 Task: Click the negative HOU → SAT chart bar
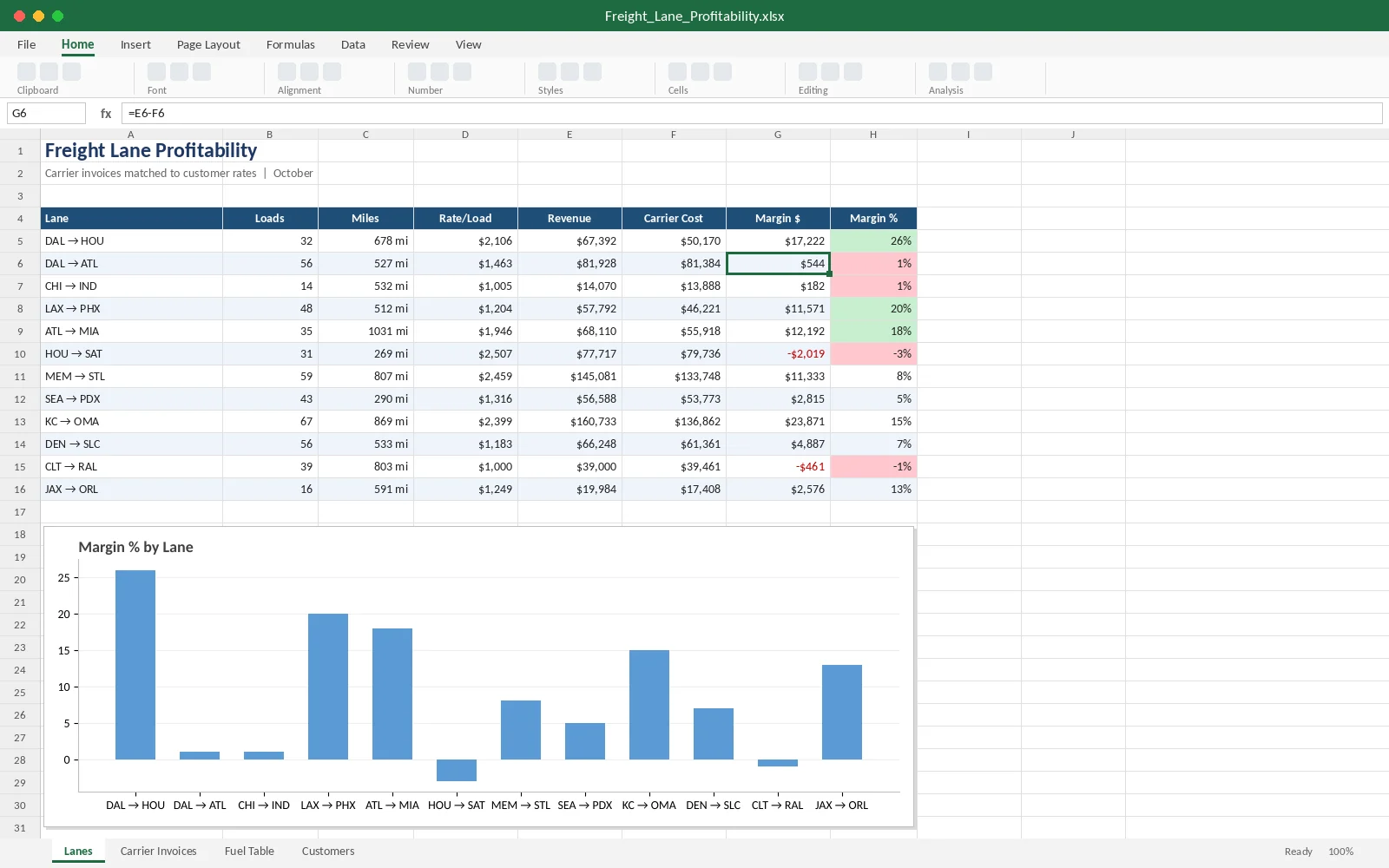point(457,770)
